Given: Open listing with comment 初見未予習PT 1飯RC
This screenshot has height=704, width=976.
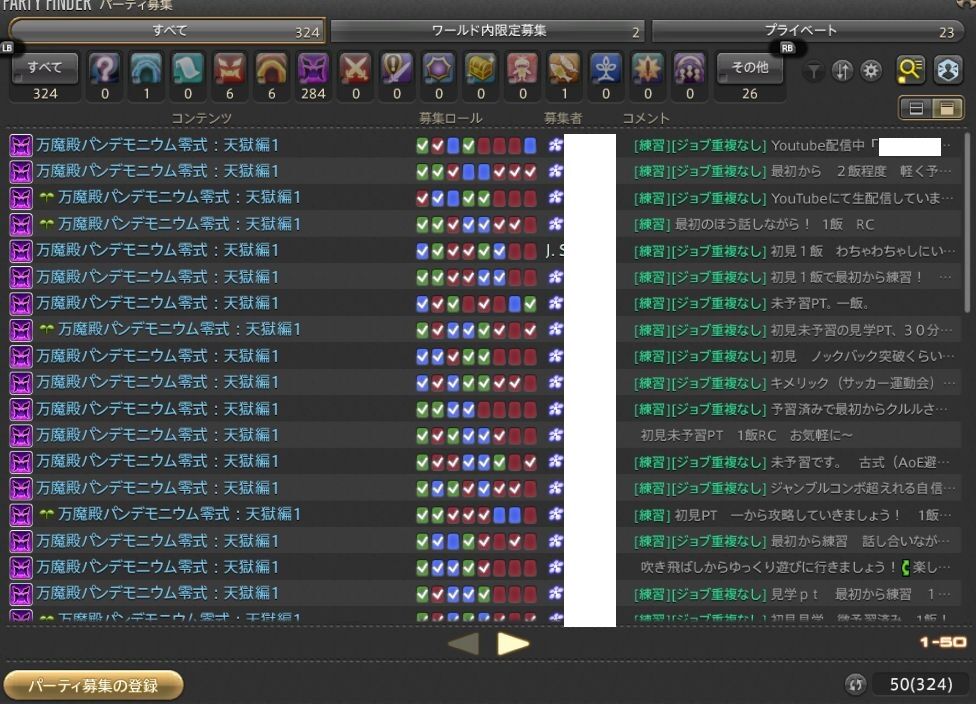Looking at the screenshot, I should 483,435.
